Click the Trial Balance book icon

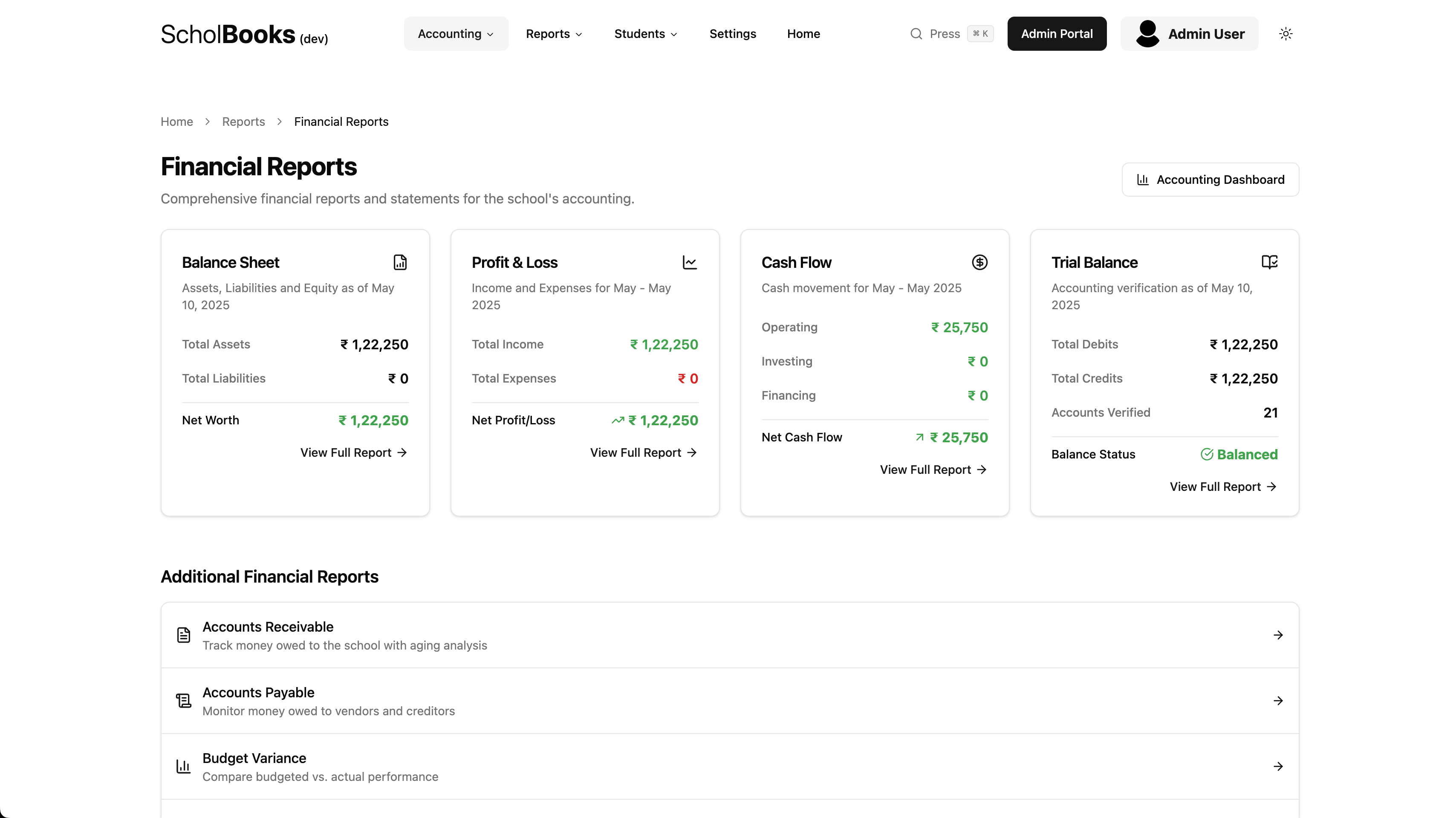tap(1269, 262)
